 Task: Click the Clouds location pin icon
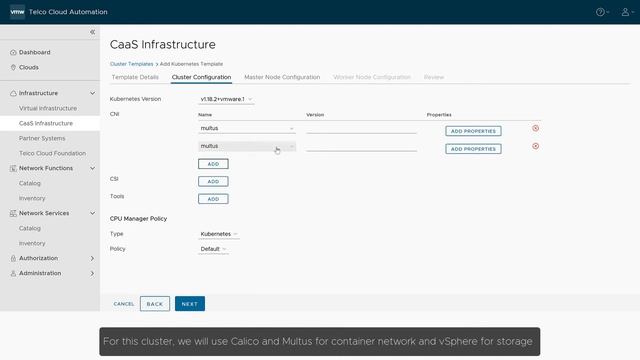click(13, 67)
